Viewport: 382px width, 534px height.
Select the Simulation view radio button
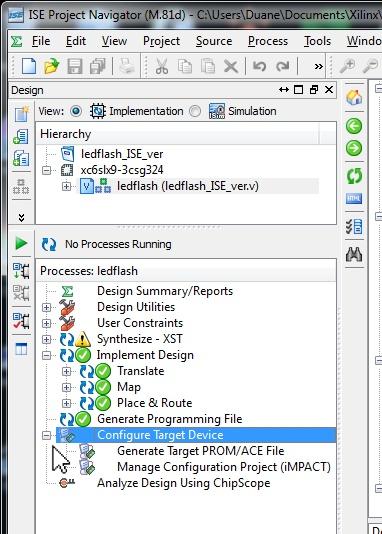[195, 111]
